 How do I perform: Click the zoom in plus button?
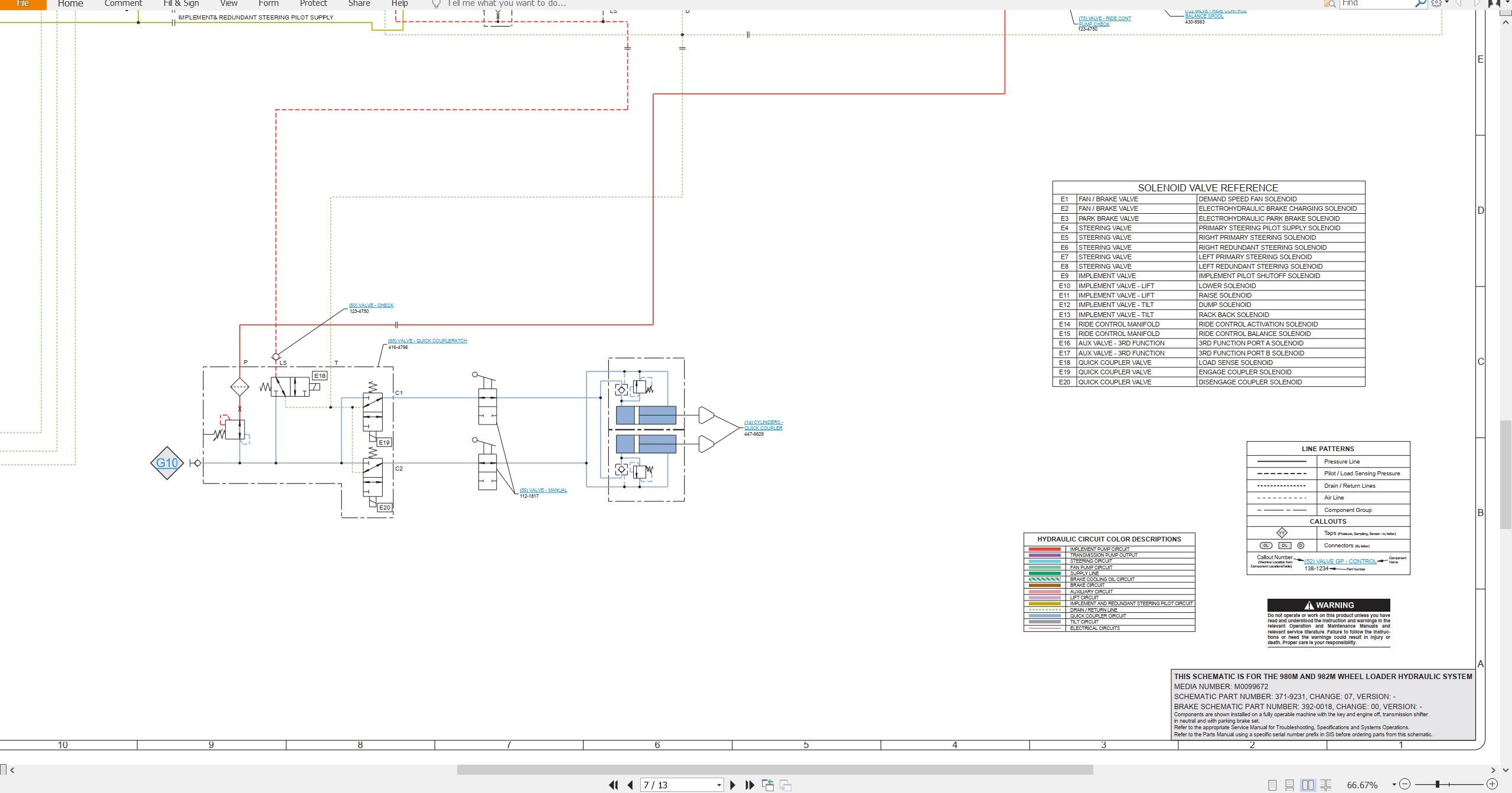tap(1492, 784)
